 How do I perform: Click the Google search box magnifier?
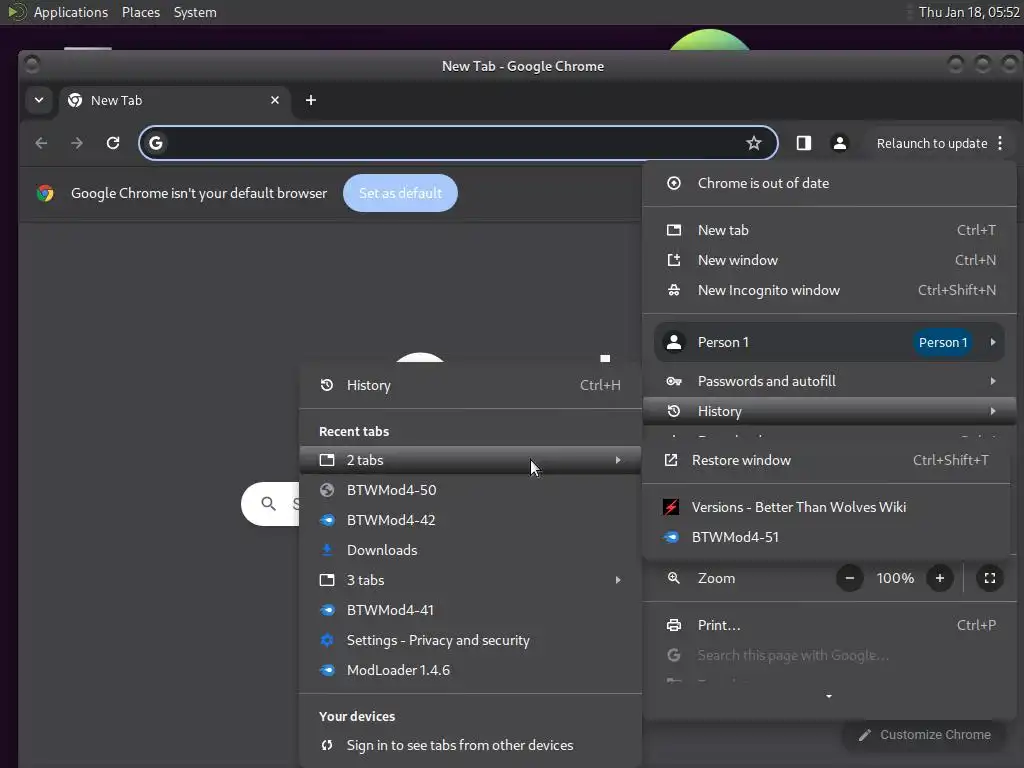pyautogui.click(x=268, y=504)
